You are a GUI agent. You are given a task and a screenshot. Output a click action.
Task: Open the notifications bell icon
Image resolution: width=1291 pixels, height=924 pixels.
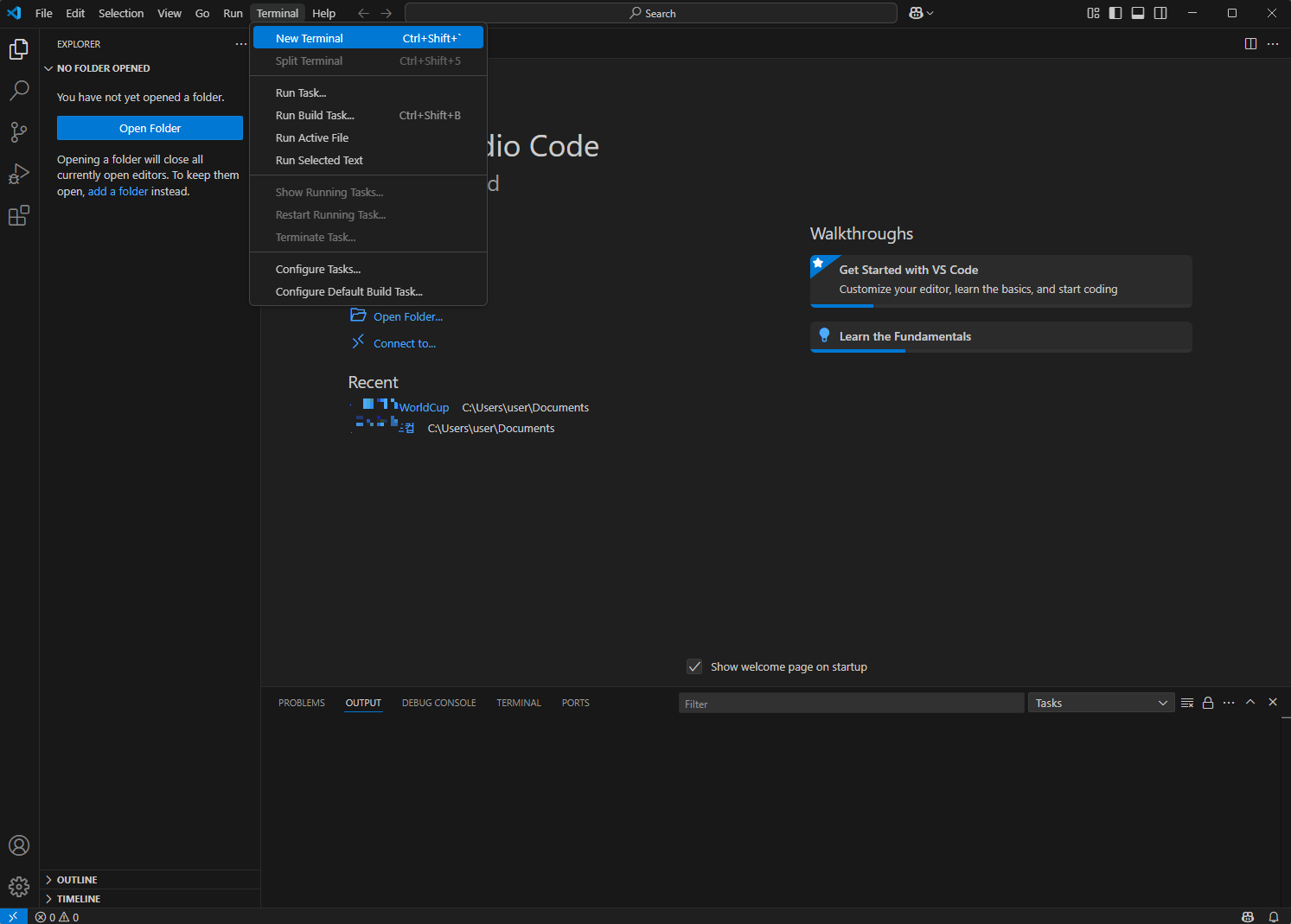pyautogui.click(x=1274, y=917)
